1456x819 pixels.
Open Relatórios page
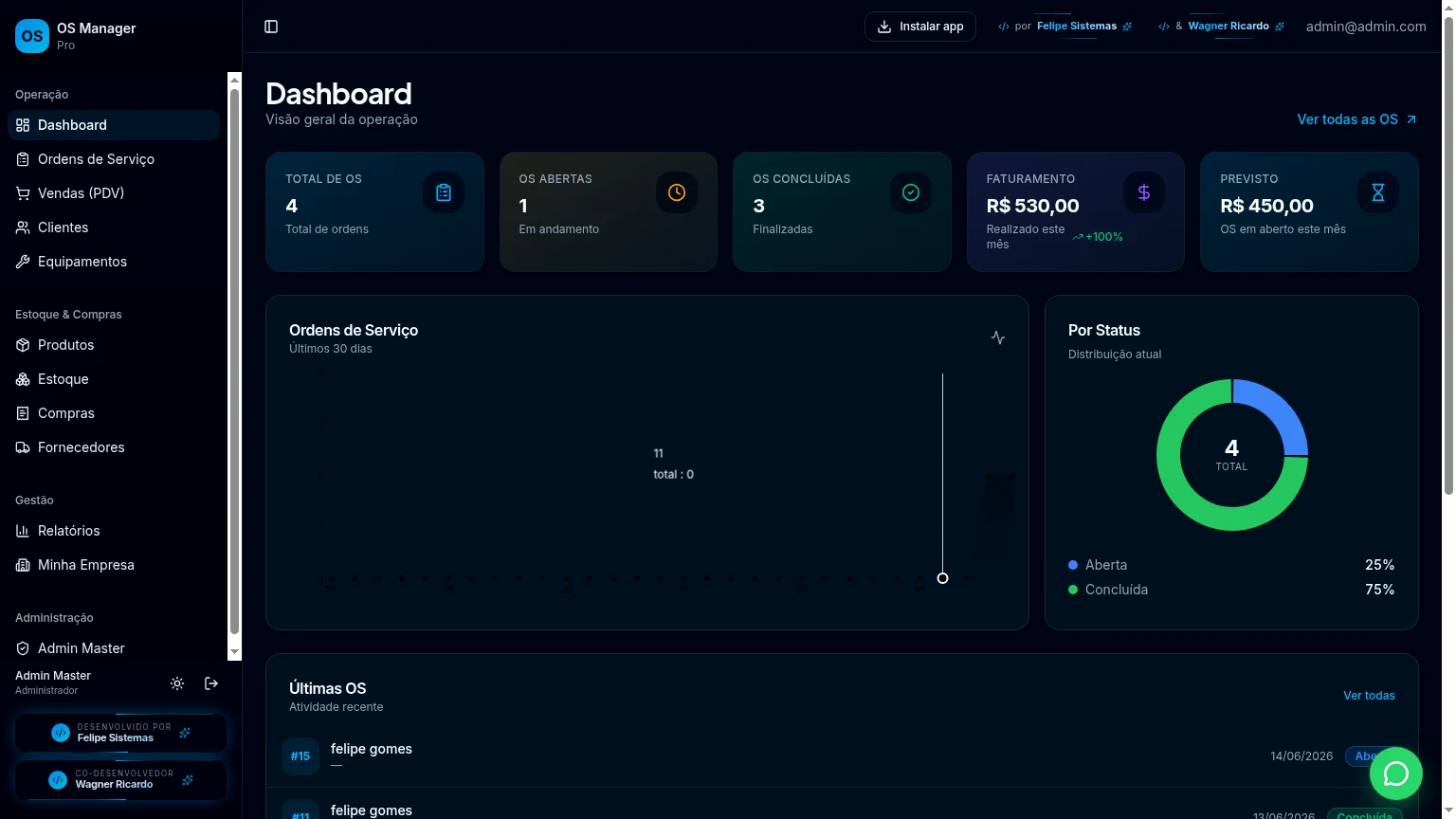point(114,531)
